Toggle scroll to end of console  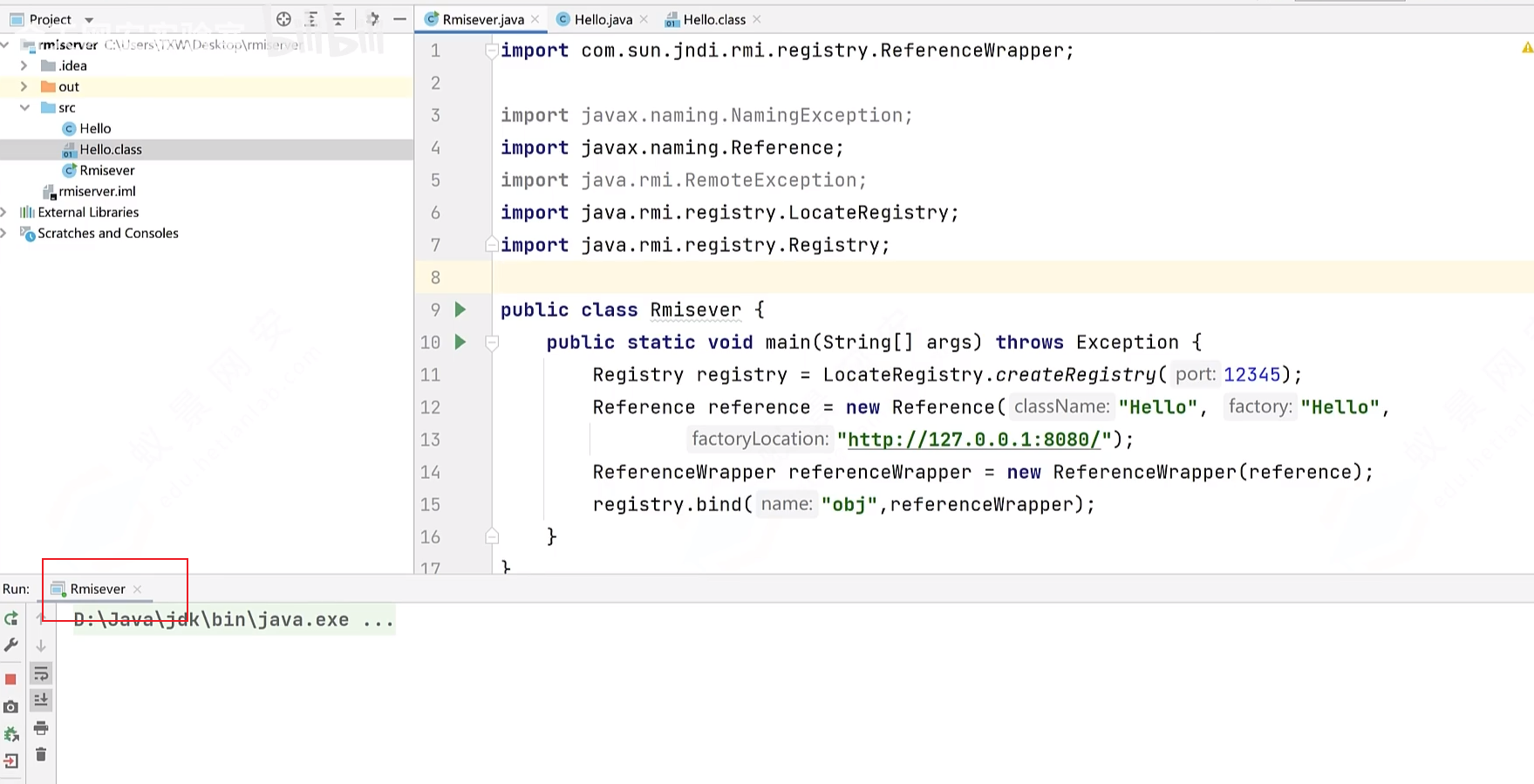(x=41, y=700)
